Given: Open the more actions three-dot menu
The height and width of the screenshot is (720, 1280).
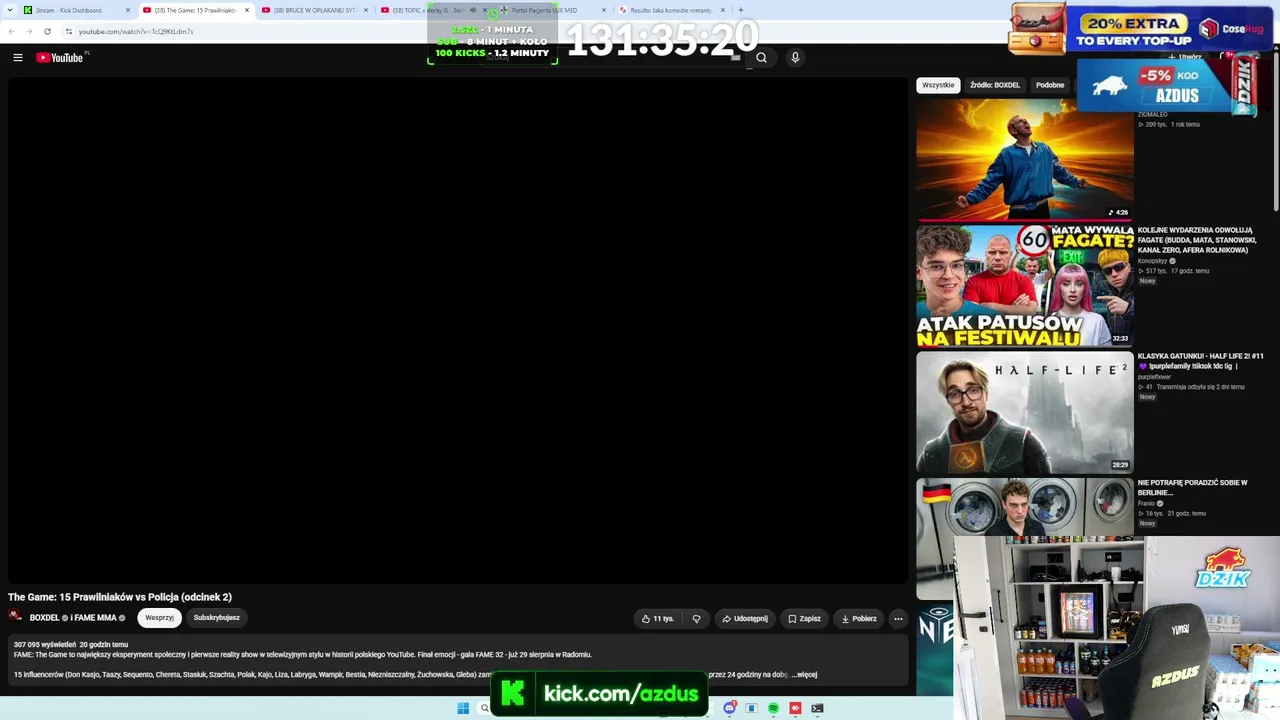Looking at the screenshot, I should 898,619.
